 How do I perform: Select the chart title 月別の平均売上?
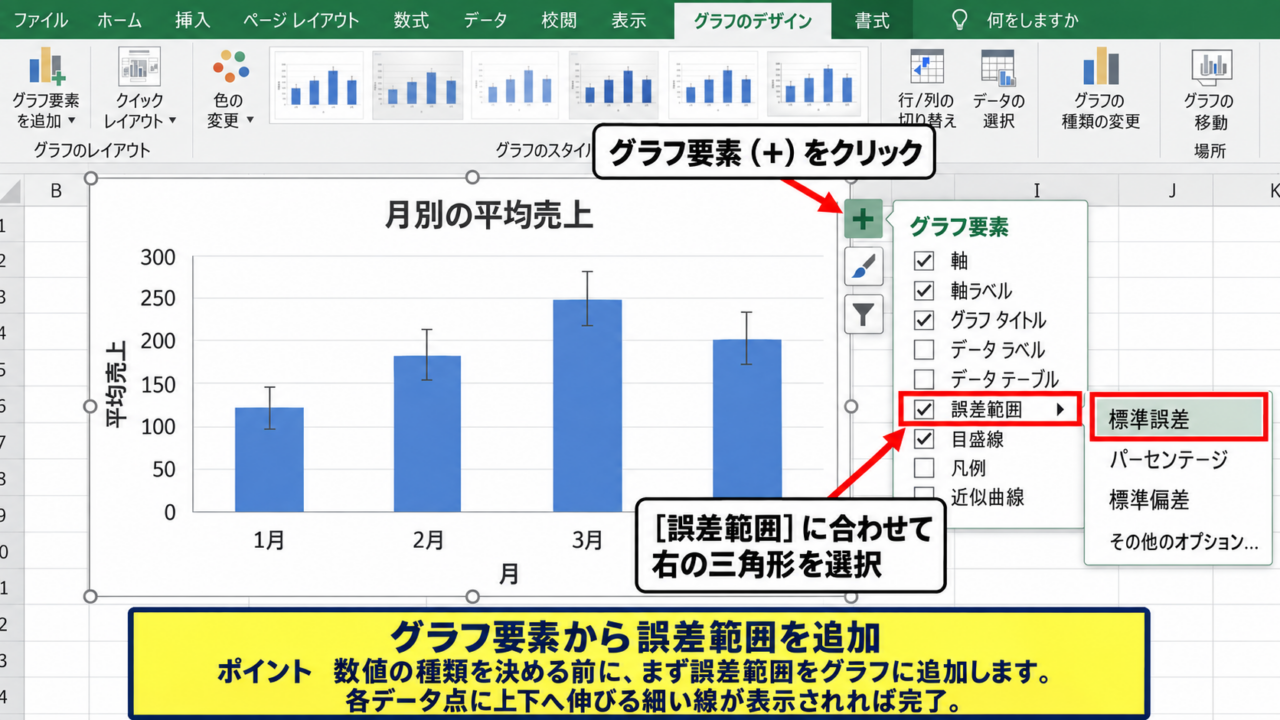coord(488,215)
